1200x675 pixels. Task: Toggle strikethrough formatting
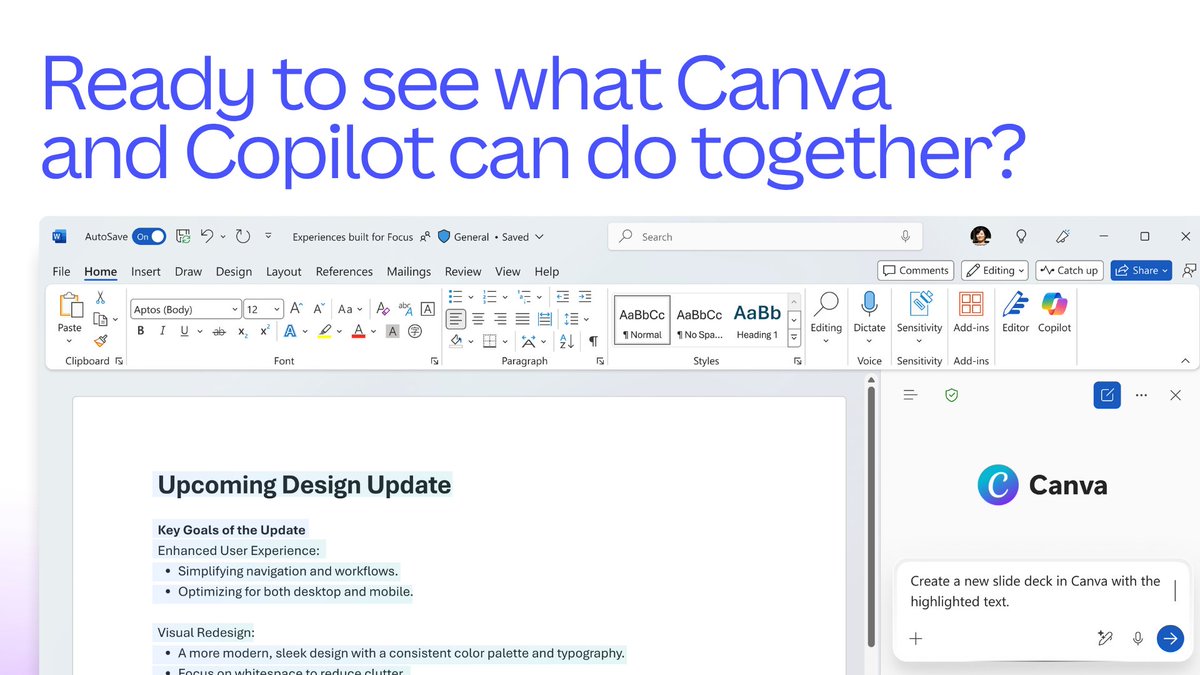(219, 331)
